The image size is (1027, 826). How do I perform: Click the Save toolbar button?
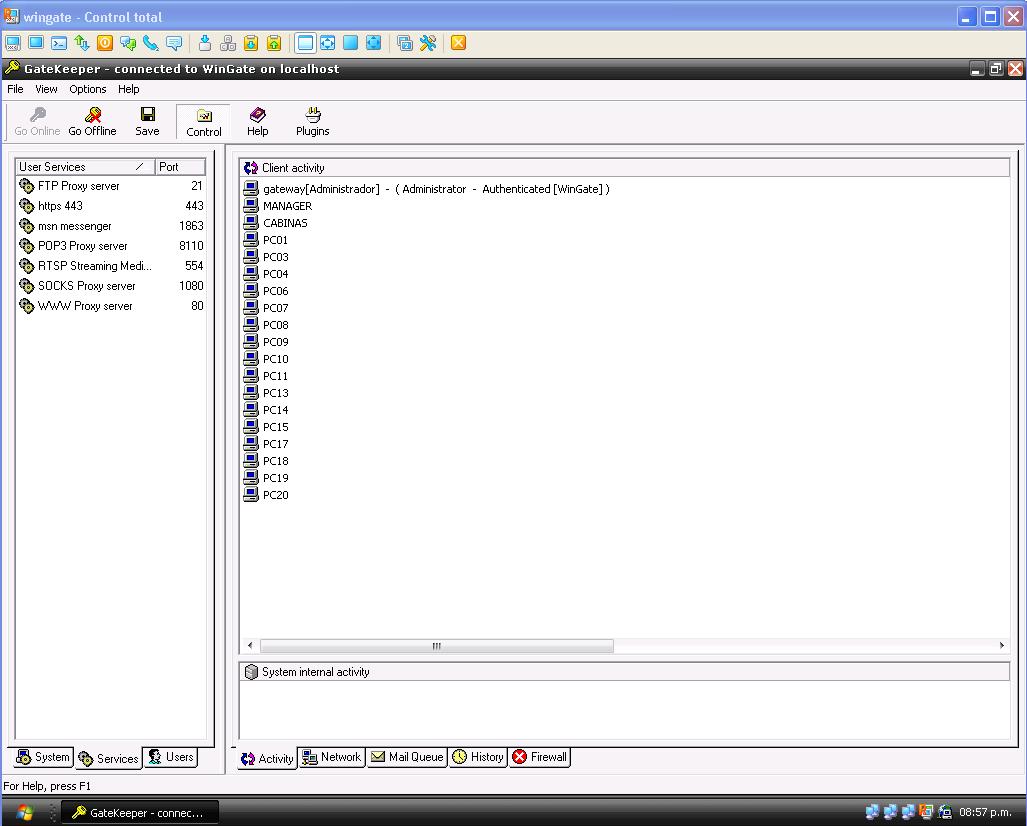[147, 122]
